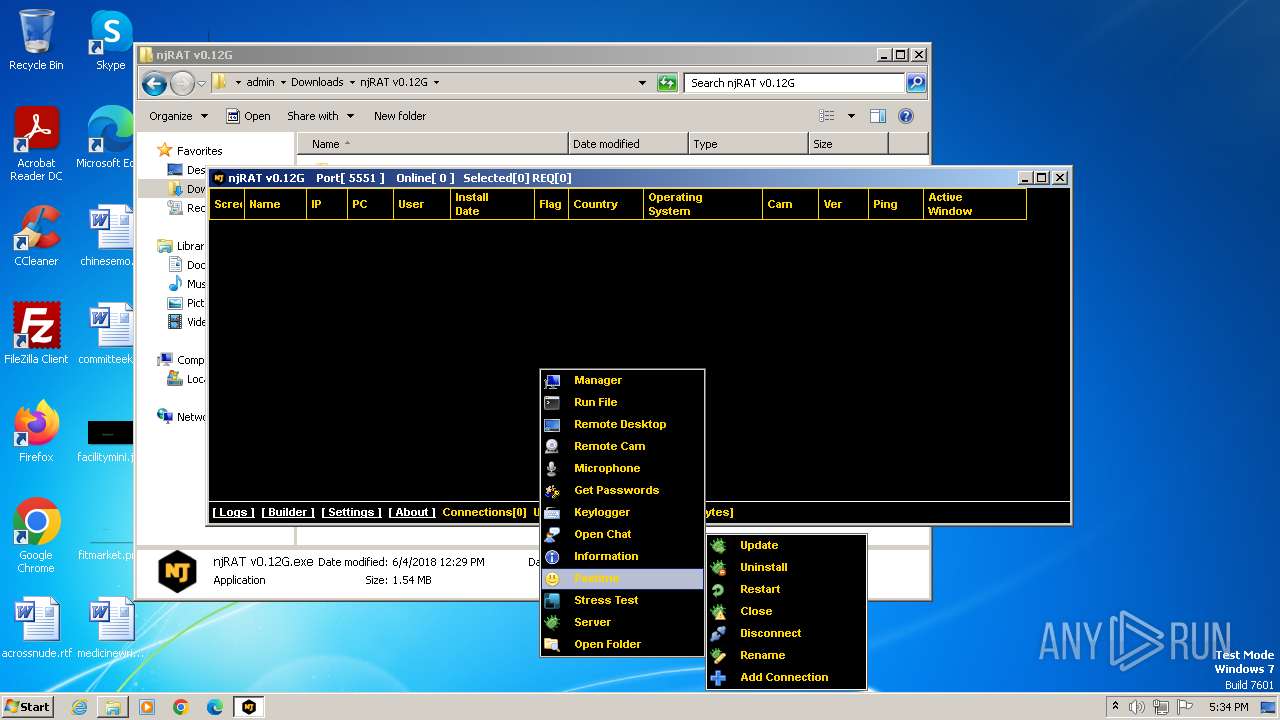
Task: Sort files by the Date modified column
Action: [x=628, y=144]
